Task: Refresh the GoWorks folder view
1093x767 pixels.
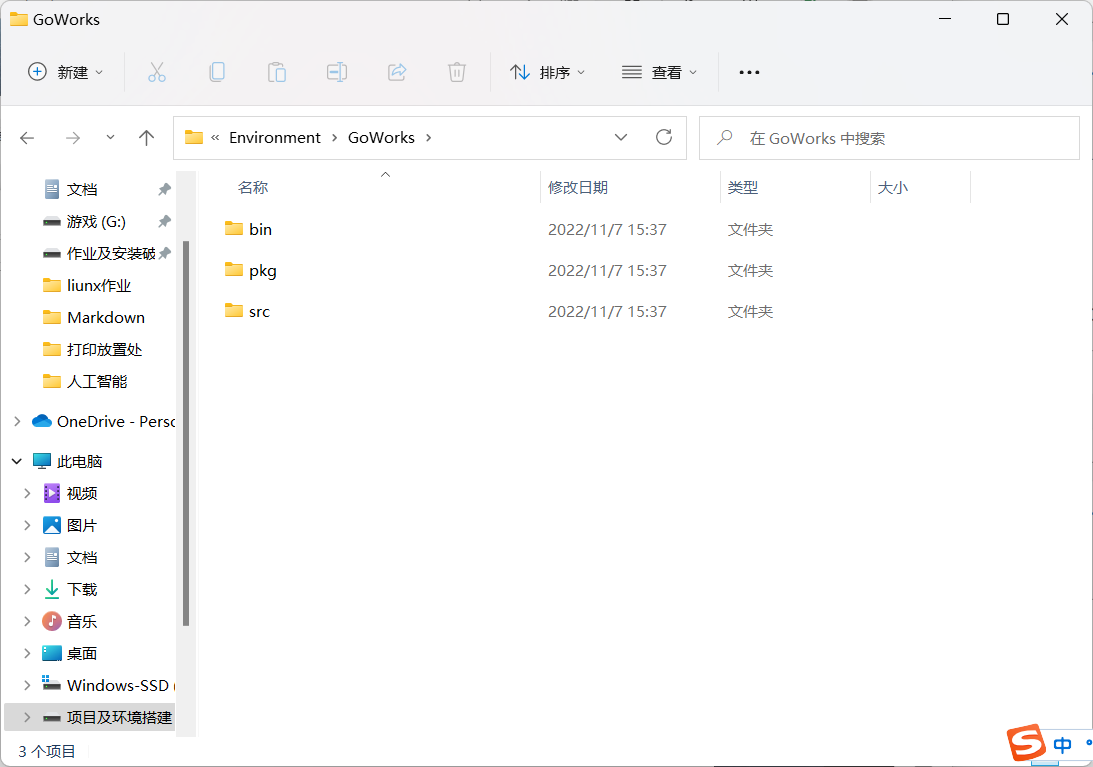Action: pos(664,138)
